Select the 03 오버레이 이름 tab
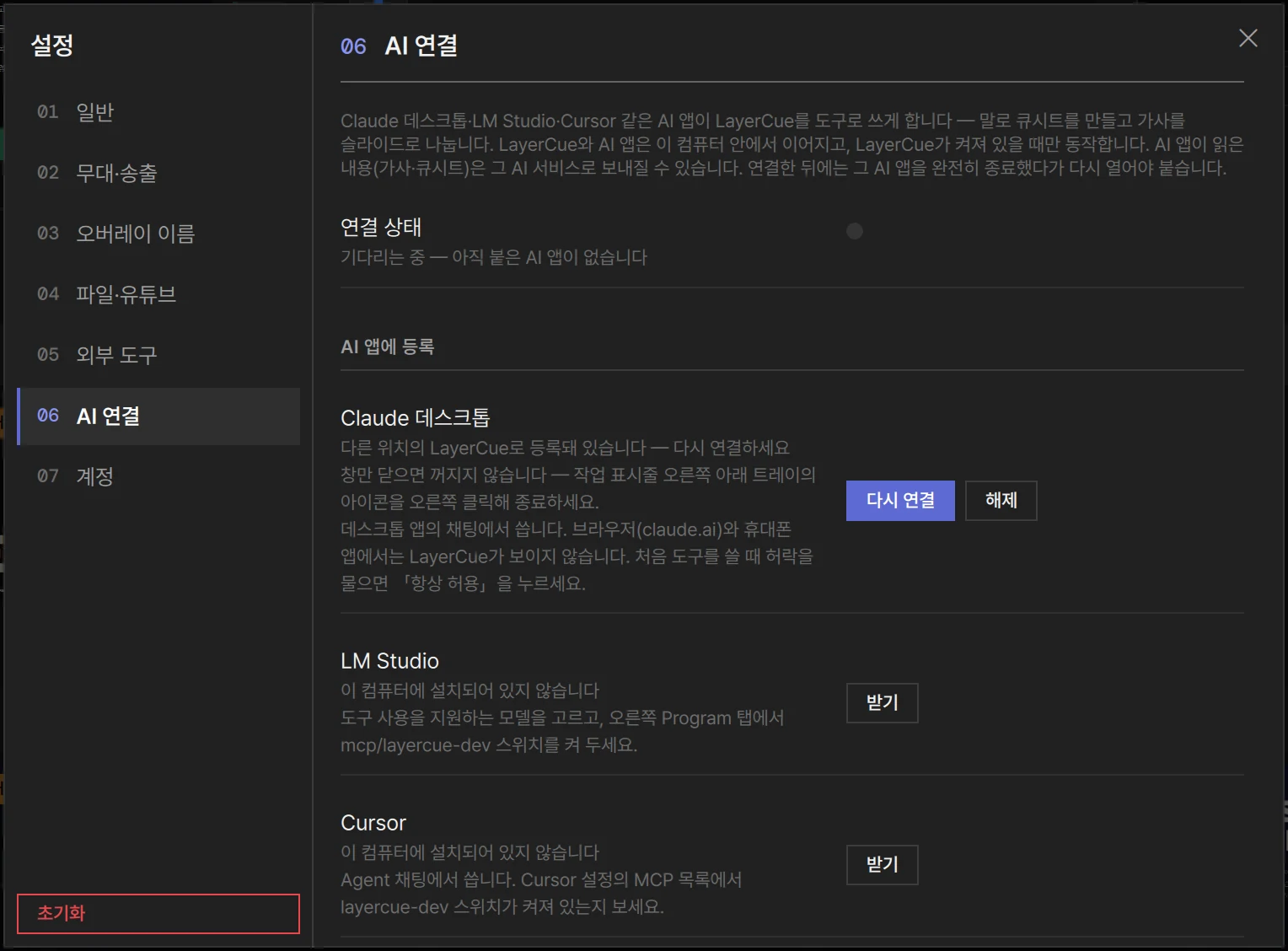Image resolution: width=1288 pixels, height=951 pixels. (158, 234)
